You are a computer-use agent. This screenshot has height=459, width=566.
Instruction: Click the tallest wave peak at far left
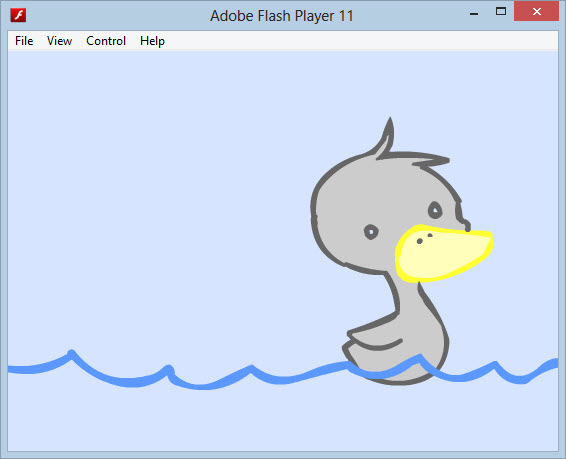[x=71, y=354]
